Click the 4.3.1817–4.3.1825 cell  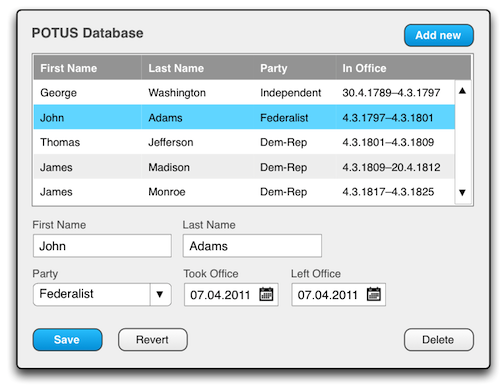pos(395,192)
